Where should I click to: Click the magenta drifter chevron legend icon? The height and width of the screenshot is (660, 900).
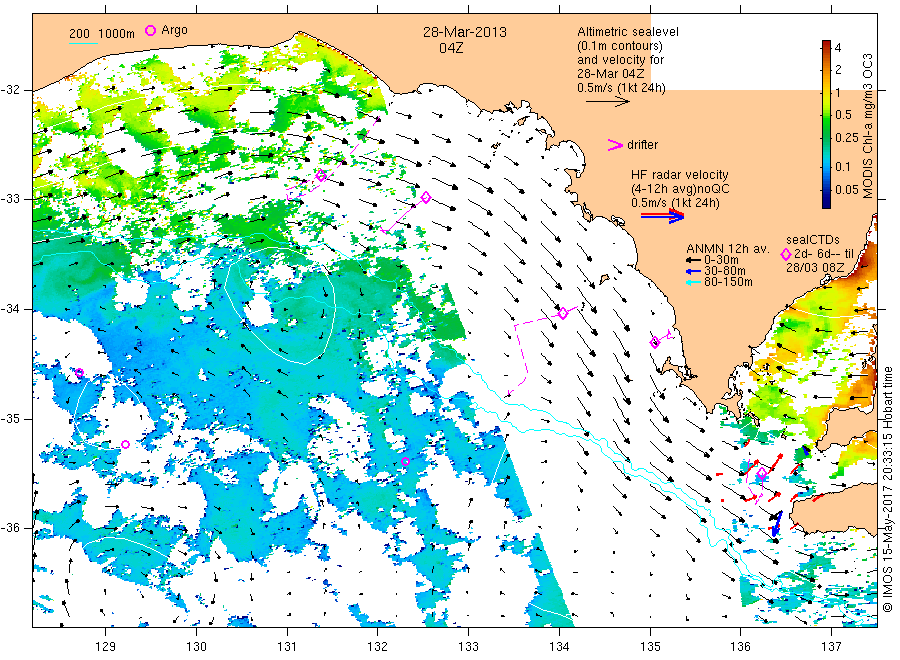click(615, 145)
